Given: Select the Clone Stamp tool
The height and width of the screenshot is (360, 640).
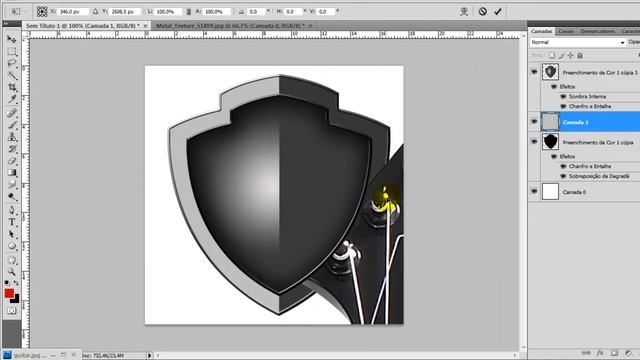Looking at the screenshot, I should (x=12, y=137).
